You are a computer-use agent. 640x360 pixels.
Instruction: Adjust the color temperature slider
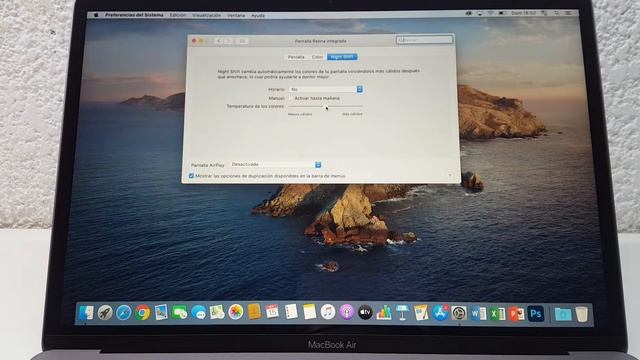pos(325,107)
